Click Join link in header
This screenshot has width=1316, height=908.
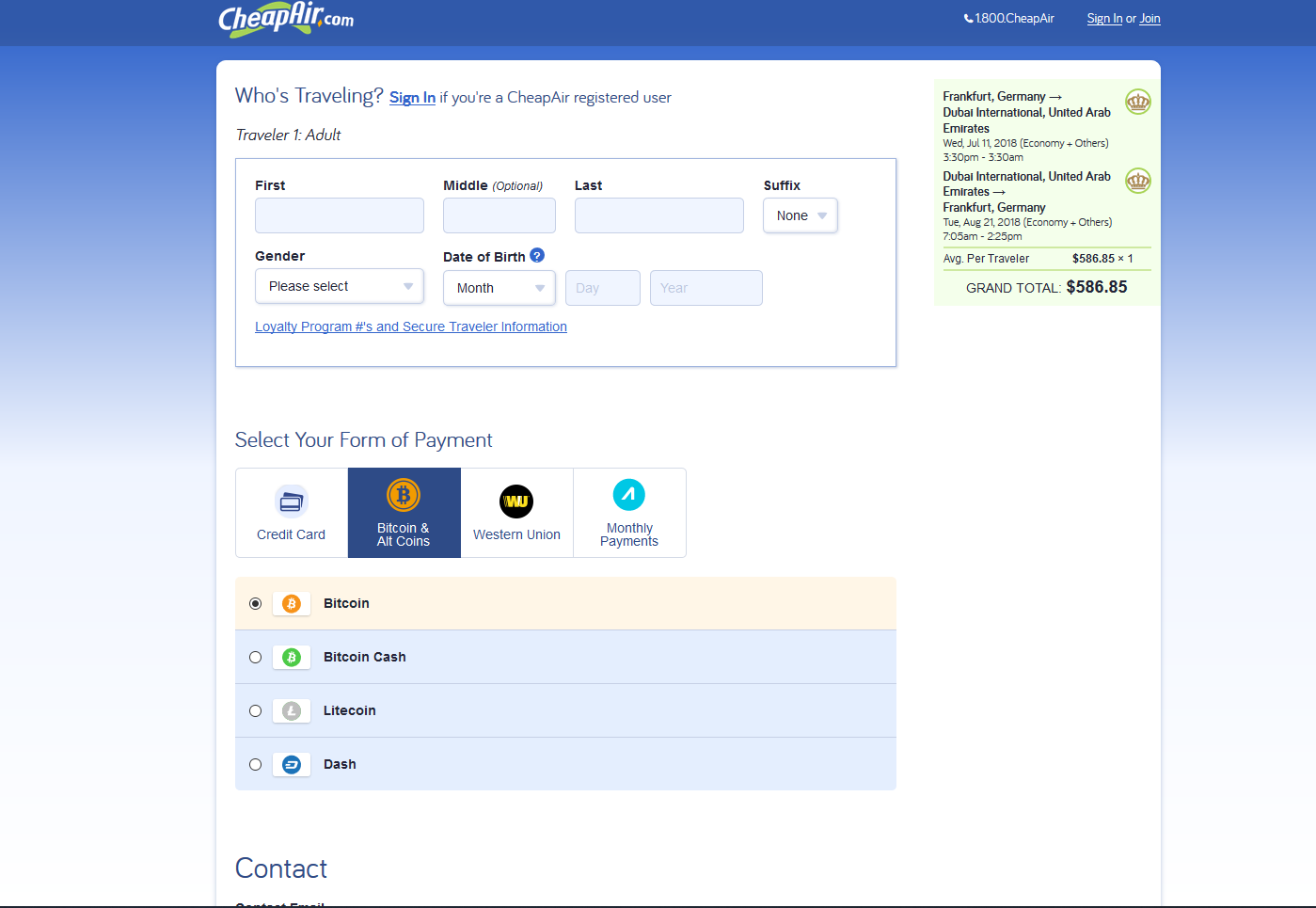(x=1150, y=19)
